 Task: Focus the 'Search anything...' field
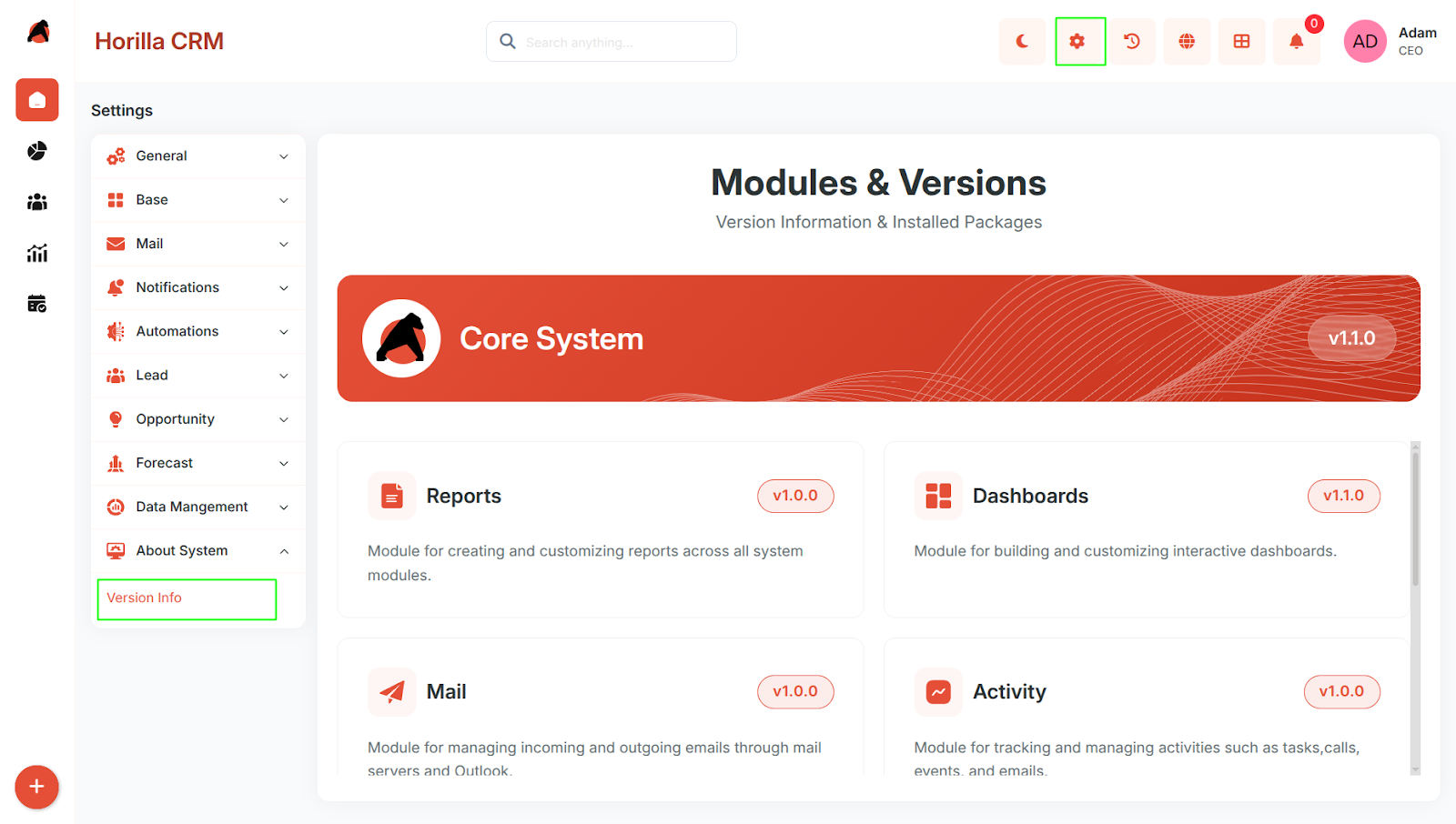pyautogui.click(x=612, y=42)
